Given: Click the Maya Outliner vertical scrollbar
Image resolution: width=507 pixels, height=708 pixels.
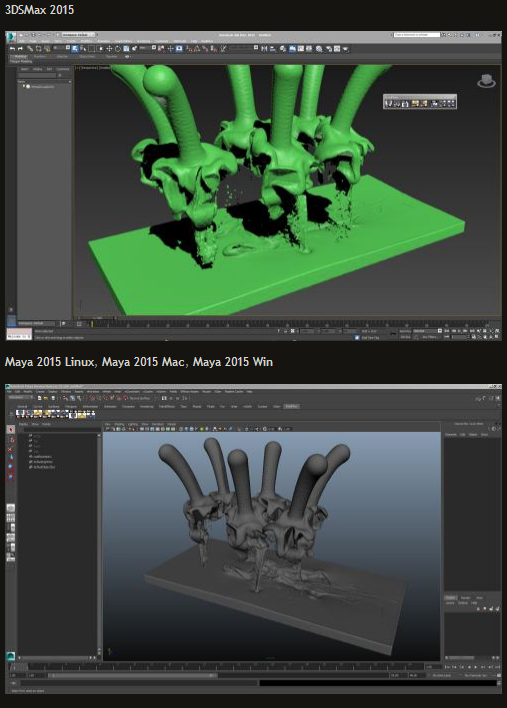Looking at the screenshot, I should 99,544.
